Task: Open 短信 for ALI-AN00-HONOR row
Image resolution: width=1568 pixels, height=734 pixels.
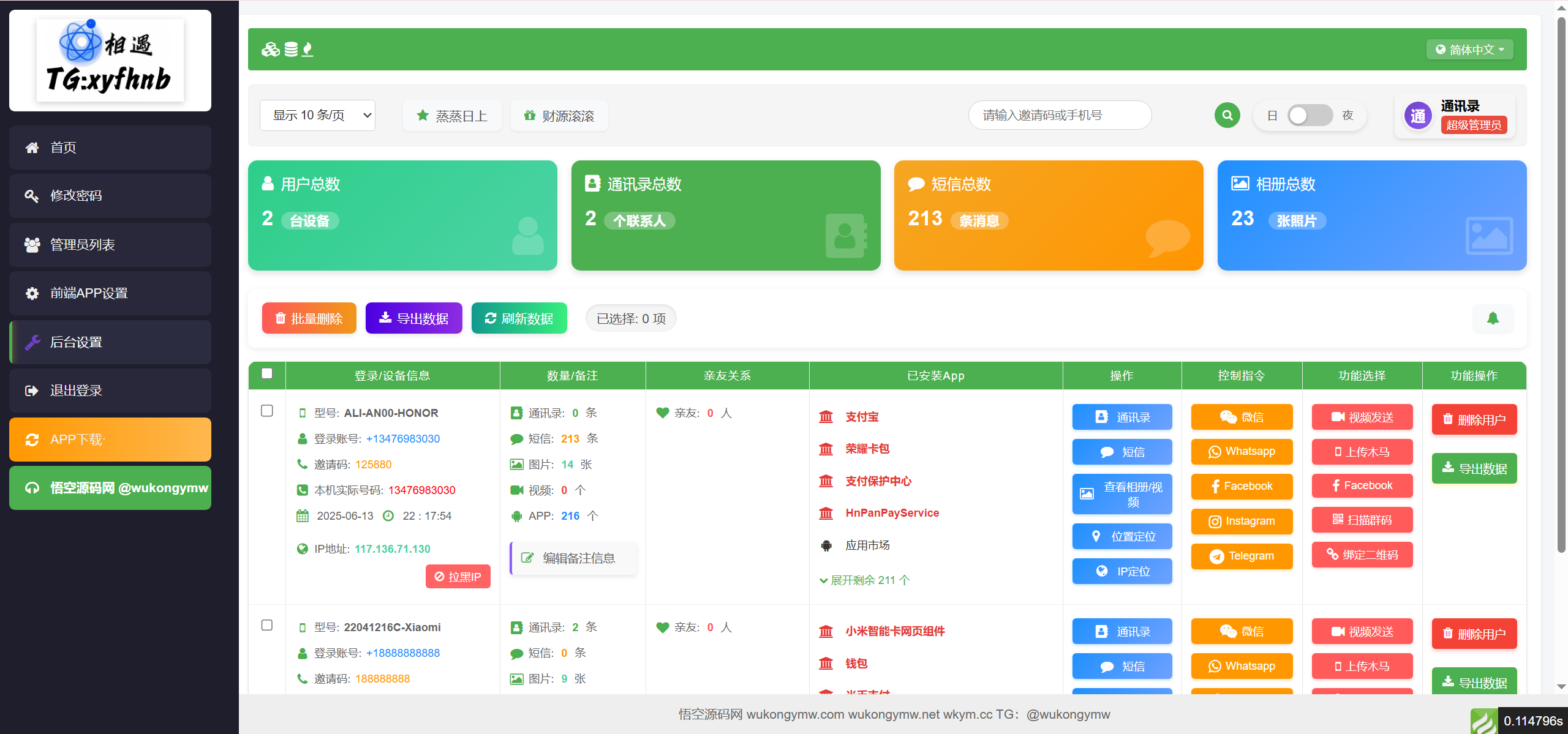Action: point(1122,452)
